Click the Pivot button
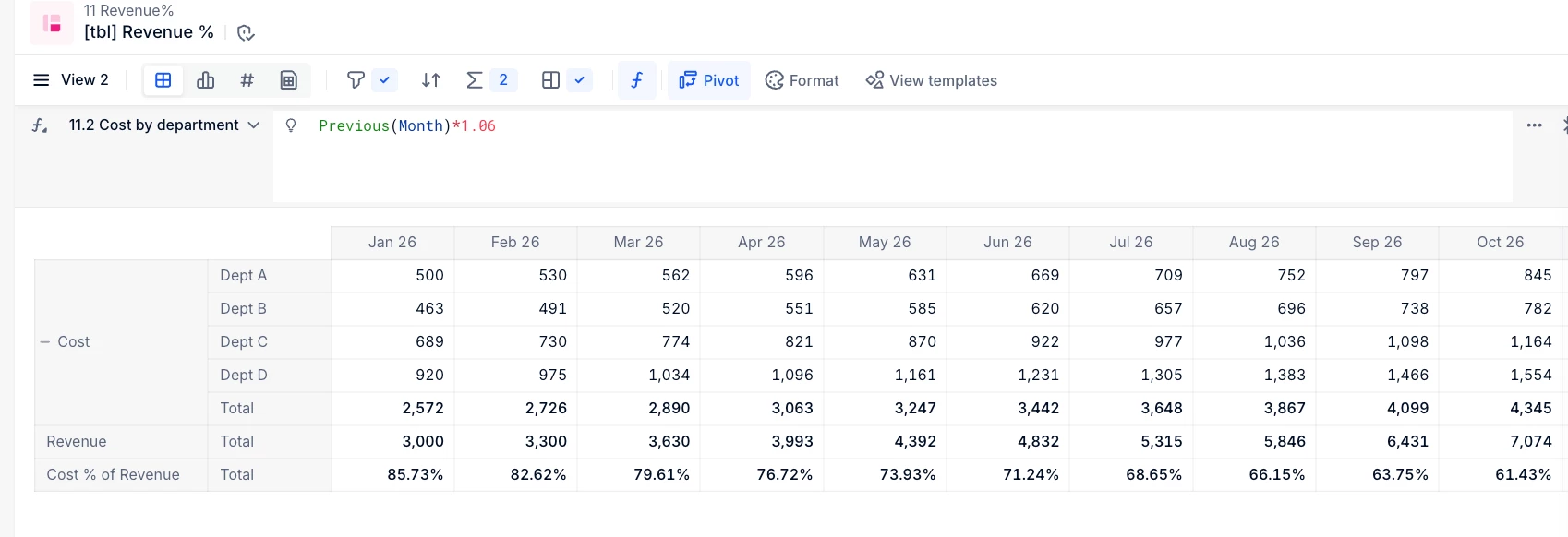The image size is (1568, 537). [x=709, y=80]
